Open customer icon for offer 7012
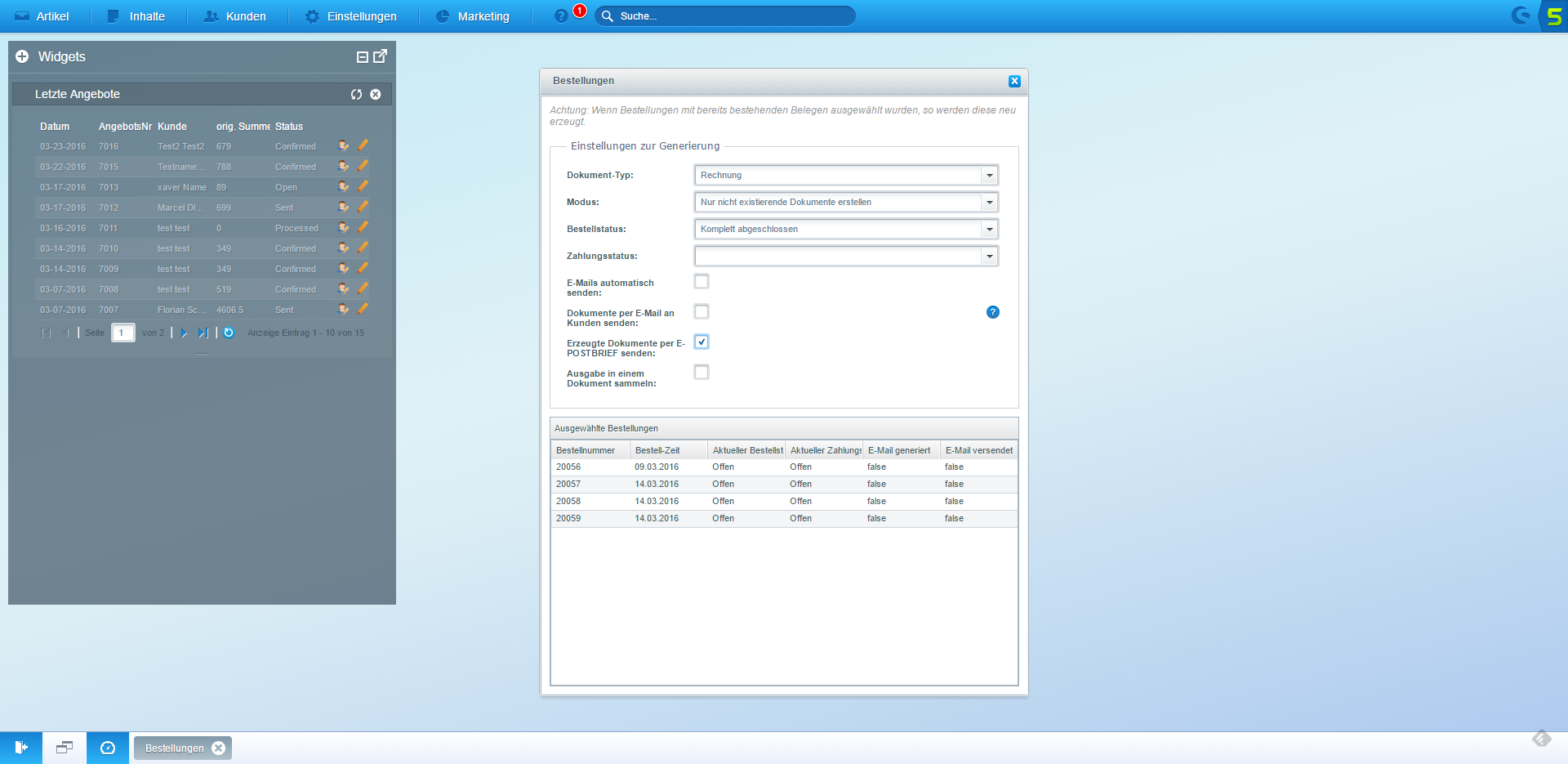 [x=344, y=208]
